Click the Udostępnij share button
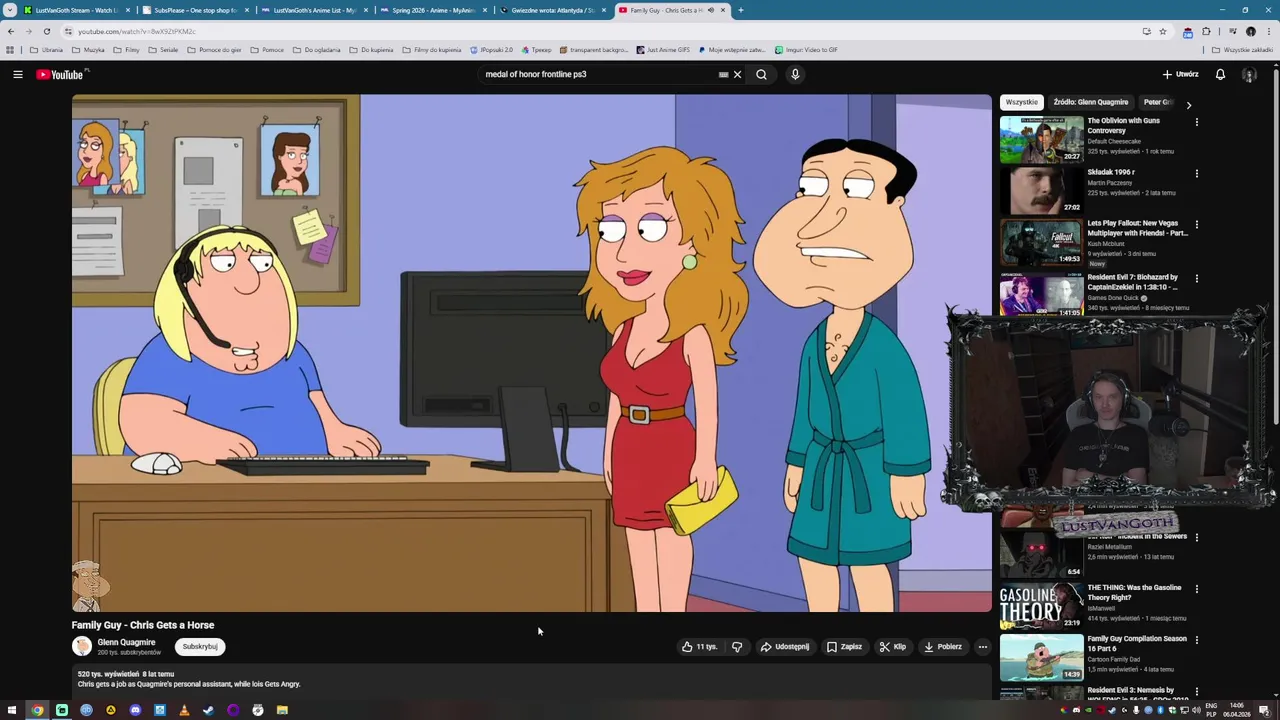1280x720 pixels. pyautogui.click(x=785, y=647)
